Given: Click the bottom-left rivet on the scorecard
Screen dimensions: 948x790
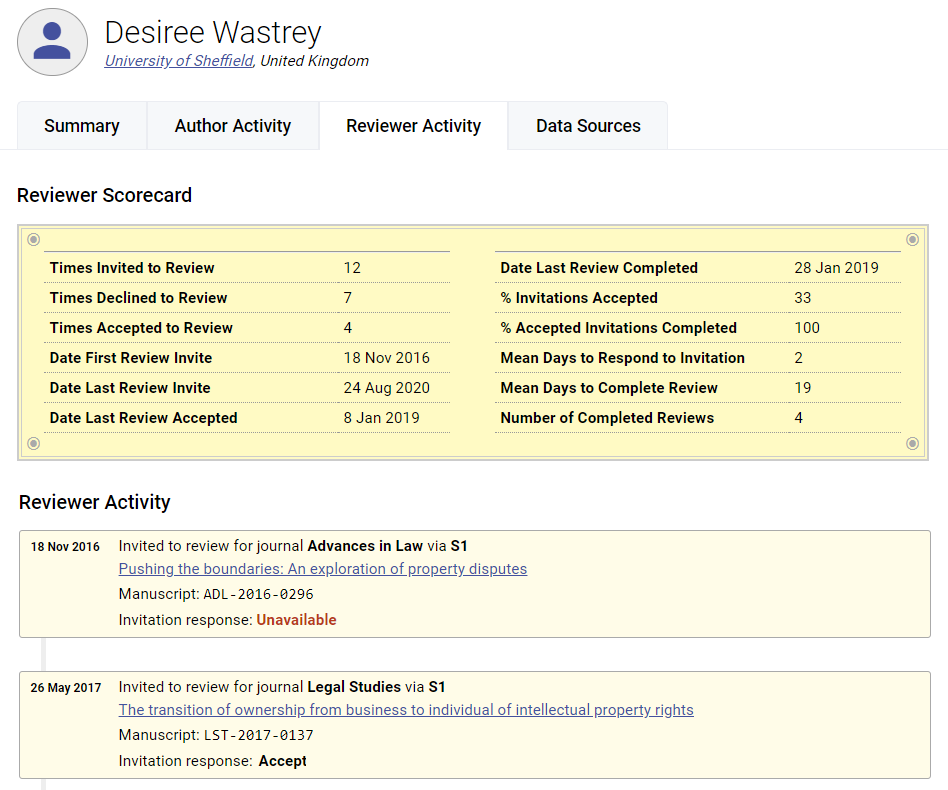Looking at the screenshot, I should (x=33, y=443).
